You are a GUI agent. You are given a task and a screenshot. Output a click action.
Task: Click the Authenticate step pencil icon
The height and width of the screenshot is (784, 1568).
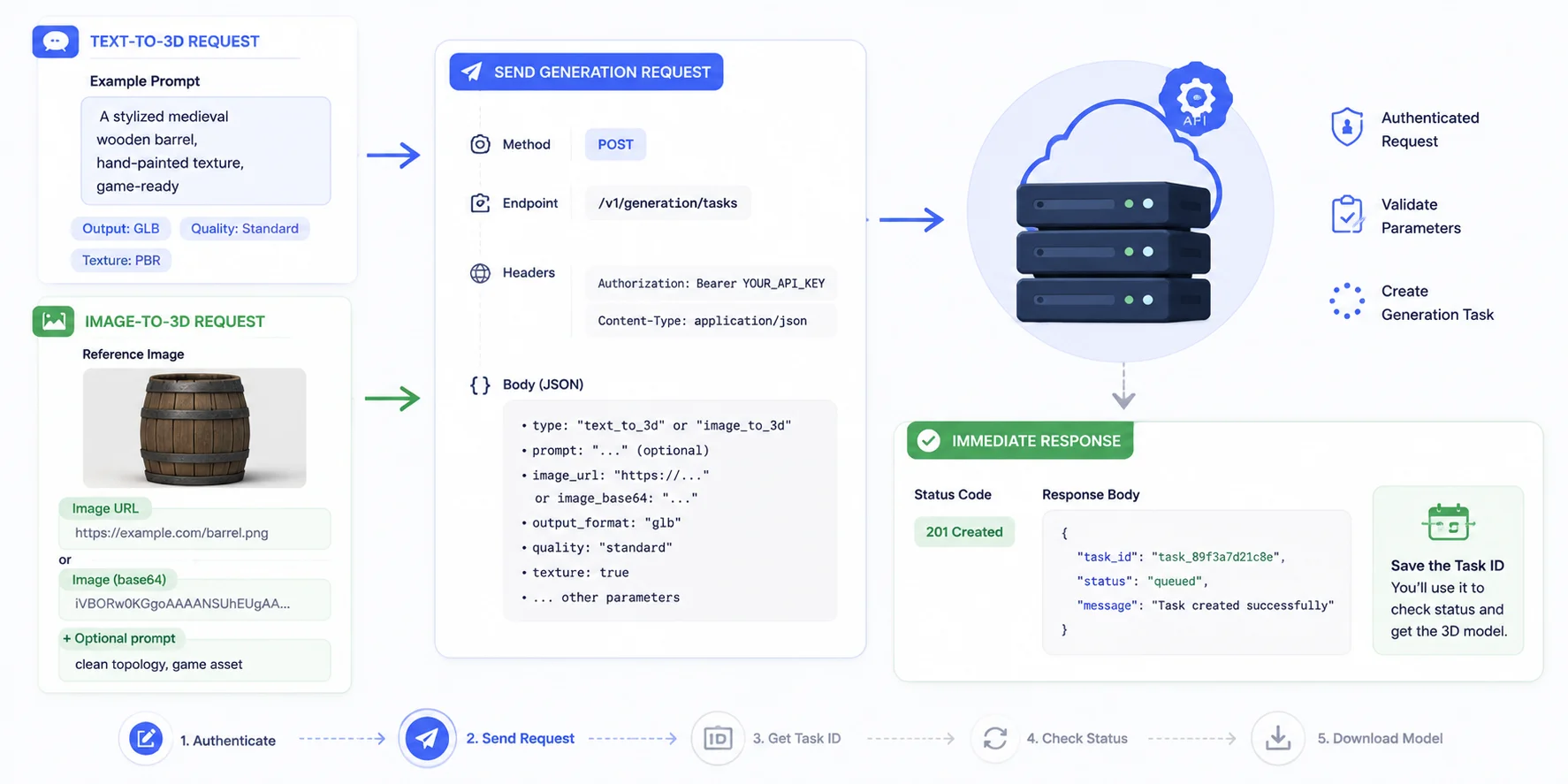tap(146, 738)
